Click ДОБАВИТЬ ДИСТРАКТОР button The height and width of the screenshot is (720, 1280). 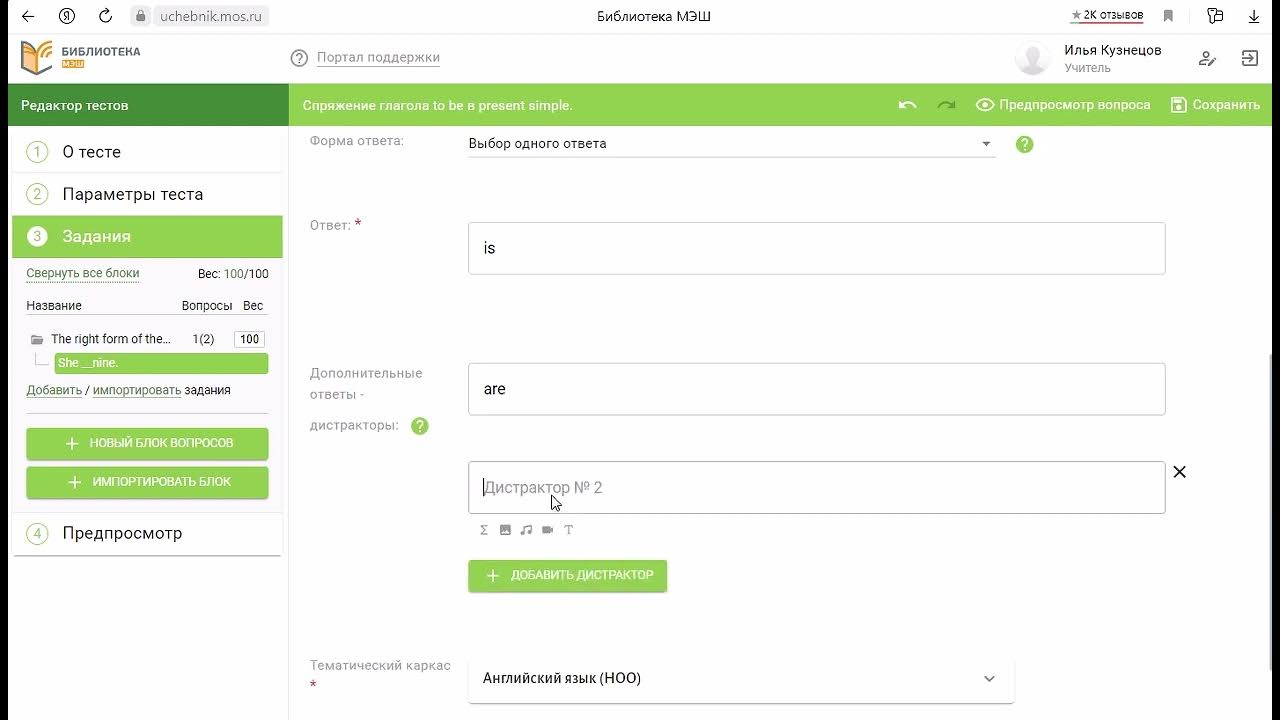click(567, 575)
